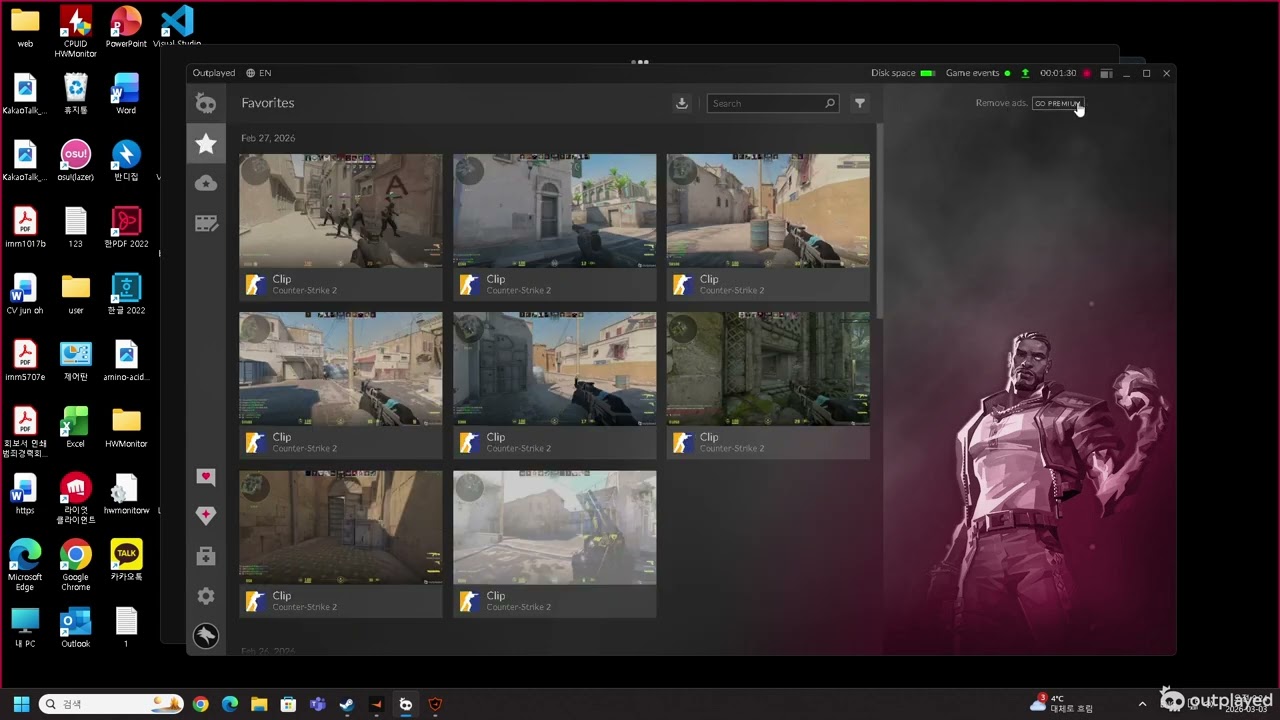Click the import download icon beside search
This screenshot has height=720, width=1280.
(x=682, y=103)
